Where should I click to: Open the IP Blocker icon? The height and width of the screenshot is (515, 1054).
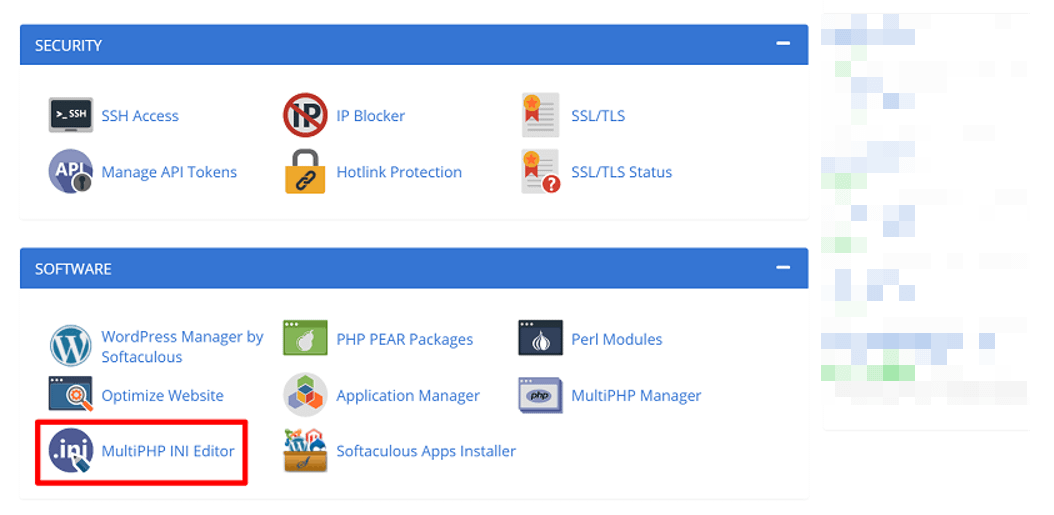coord(305,116)
